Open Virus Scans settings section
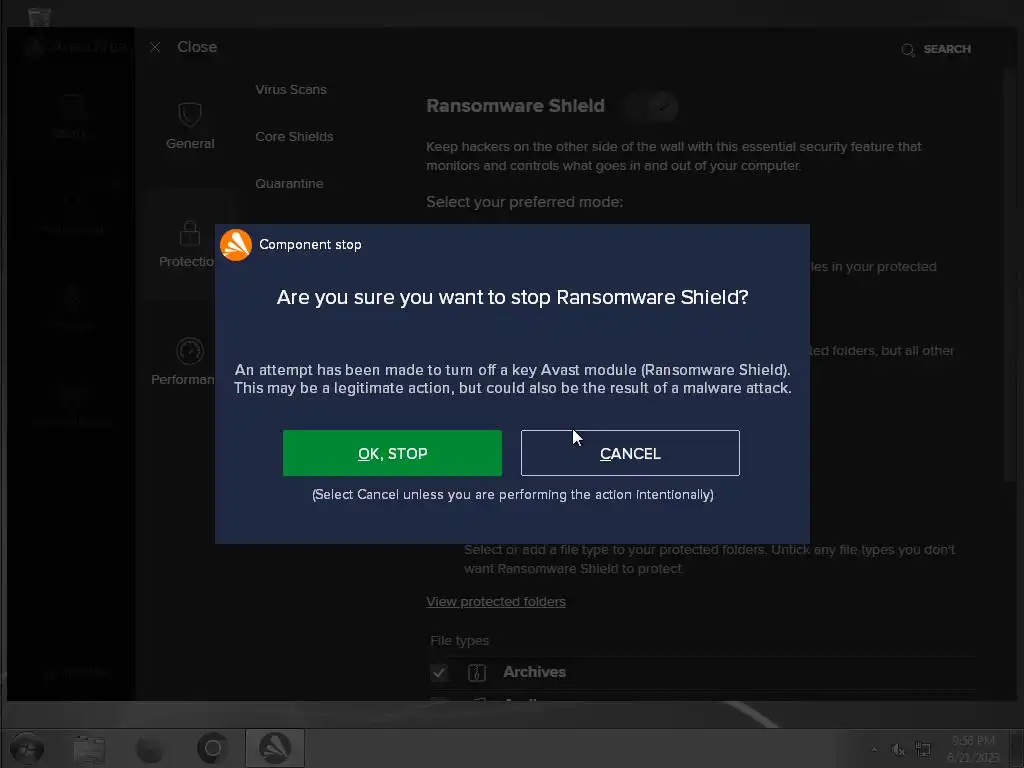The image size is (1024, 768). pyautogui.click(x=291, y=89)
